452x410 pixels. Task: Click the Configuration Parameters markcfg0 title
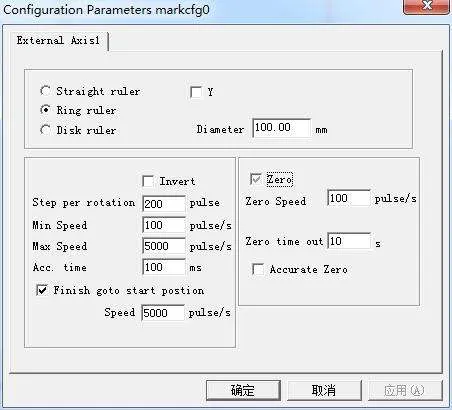(x=106, y=10)
